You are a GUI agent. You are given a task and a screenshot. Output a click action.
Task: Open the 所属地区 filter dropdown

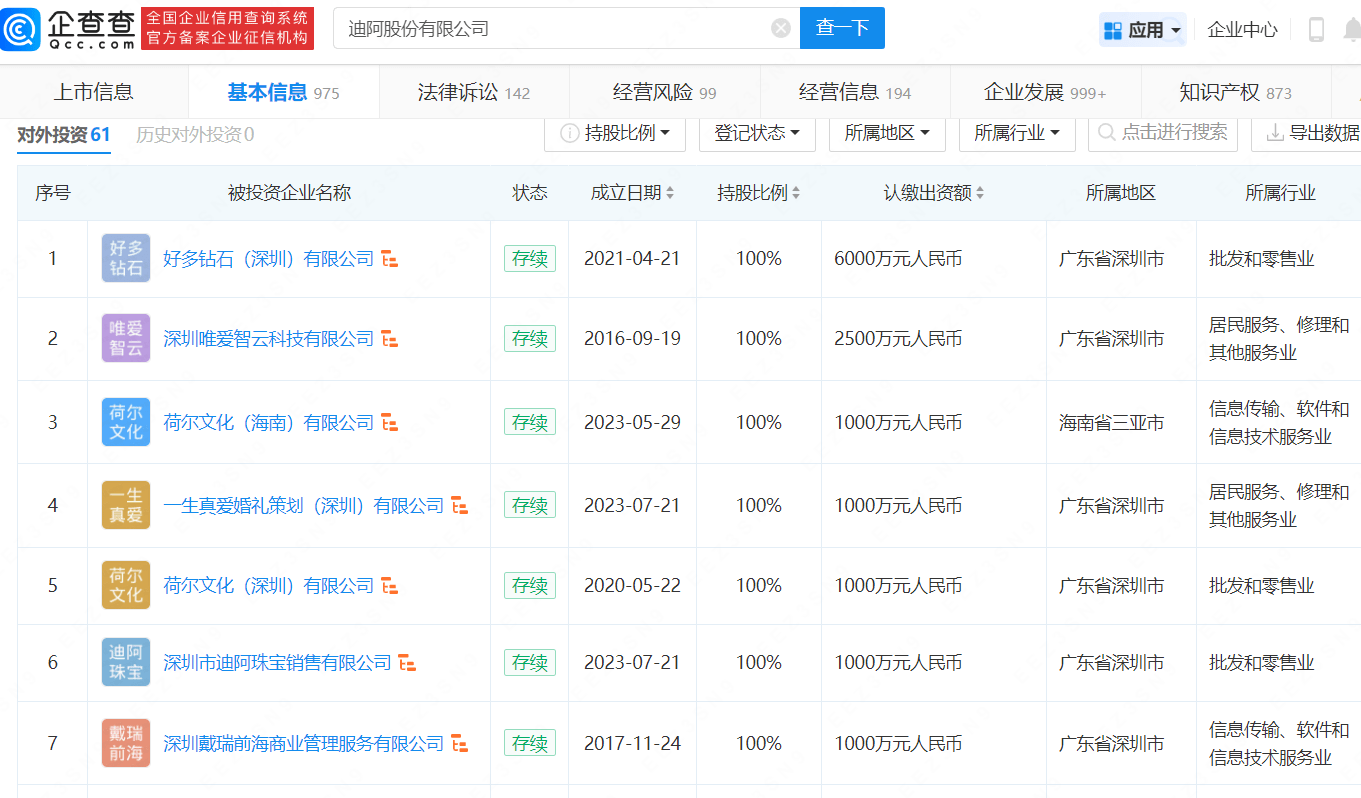[887, 133]
